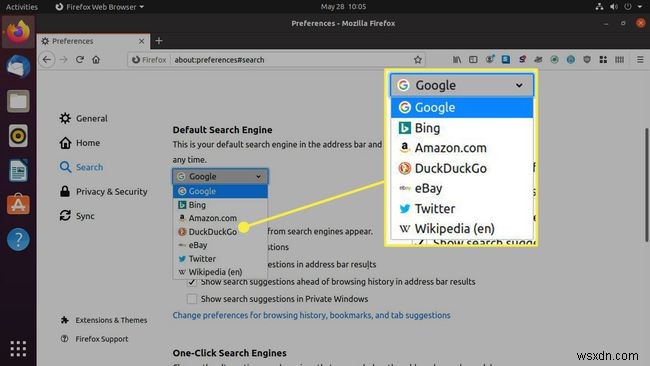Open the power menu icon in top bar

628,7
